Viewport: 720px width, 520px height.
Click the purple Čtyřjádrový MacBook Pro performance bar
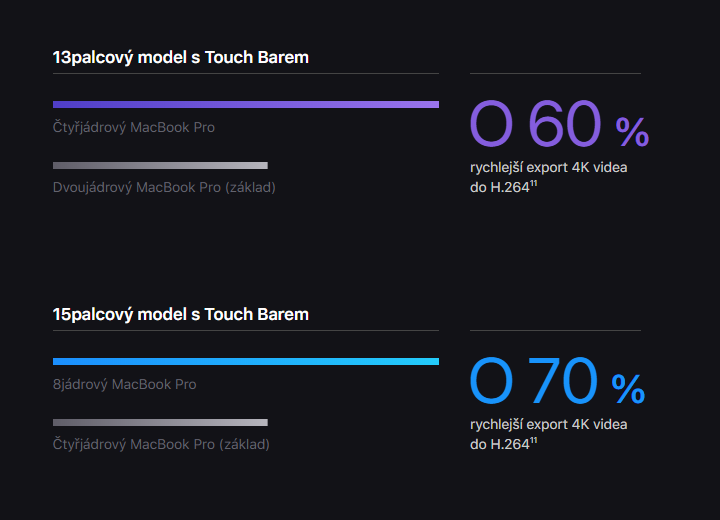coord(246,104)
